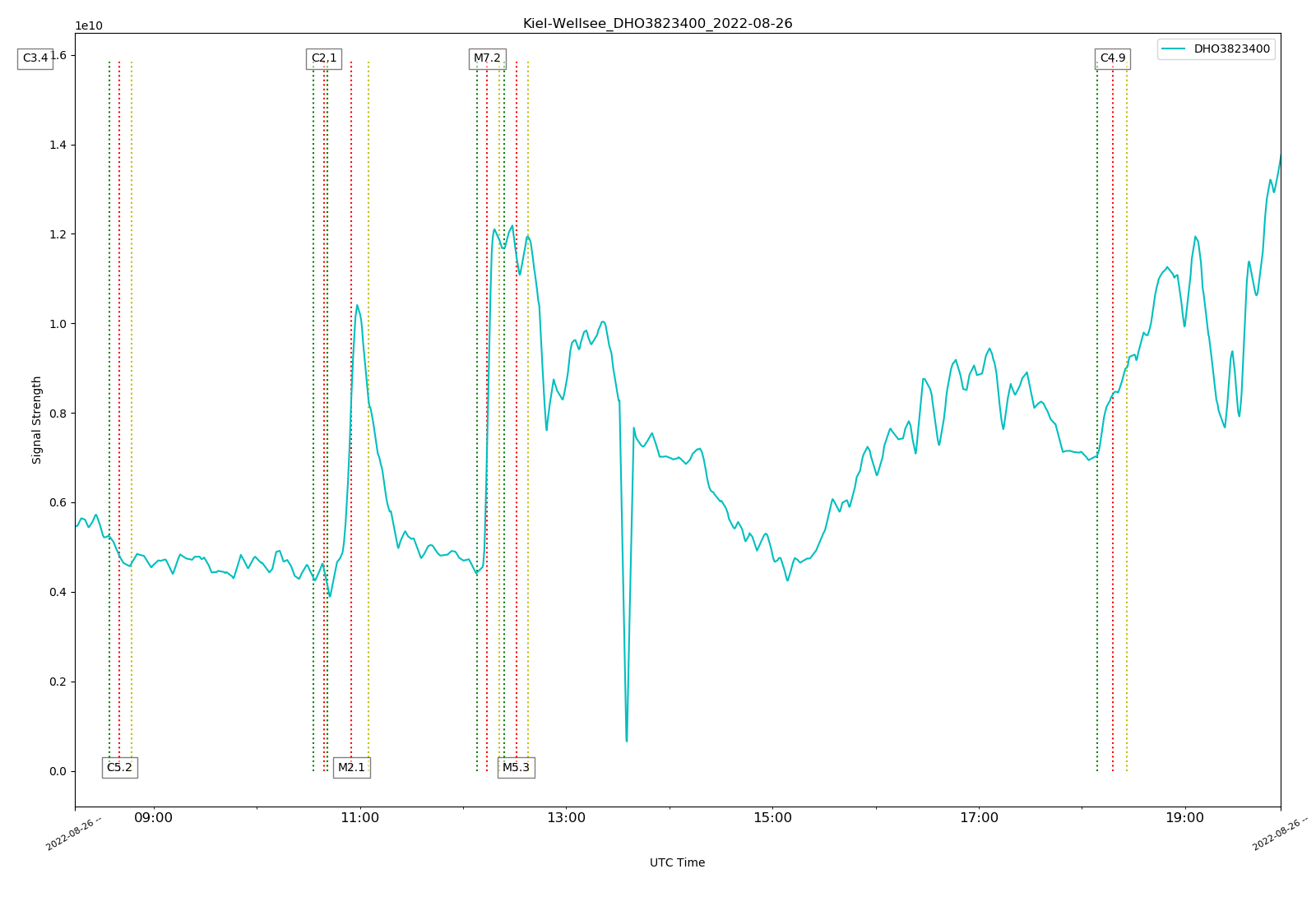1316x906 pixels.
Task: Click the 17:00 tick label
Action: tap(979, 818)
